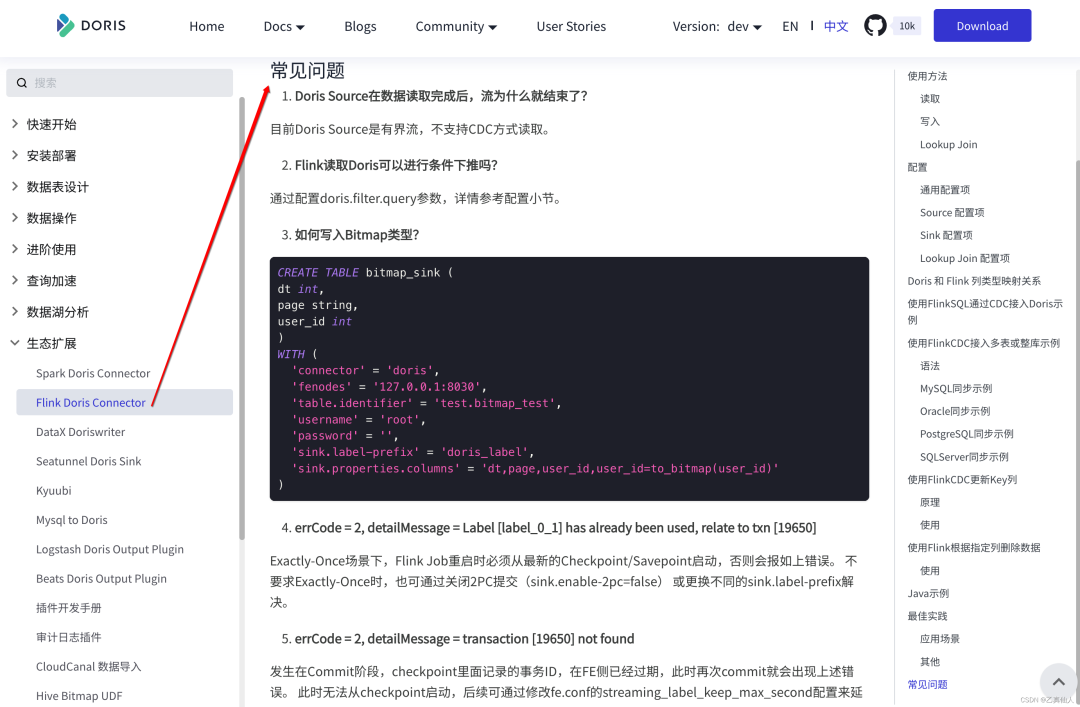Open CloudCanal 数据导入 page
Screen dimensions: 1080x707
88,666
